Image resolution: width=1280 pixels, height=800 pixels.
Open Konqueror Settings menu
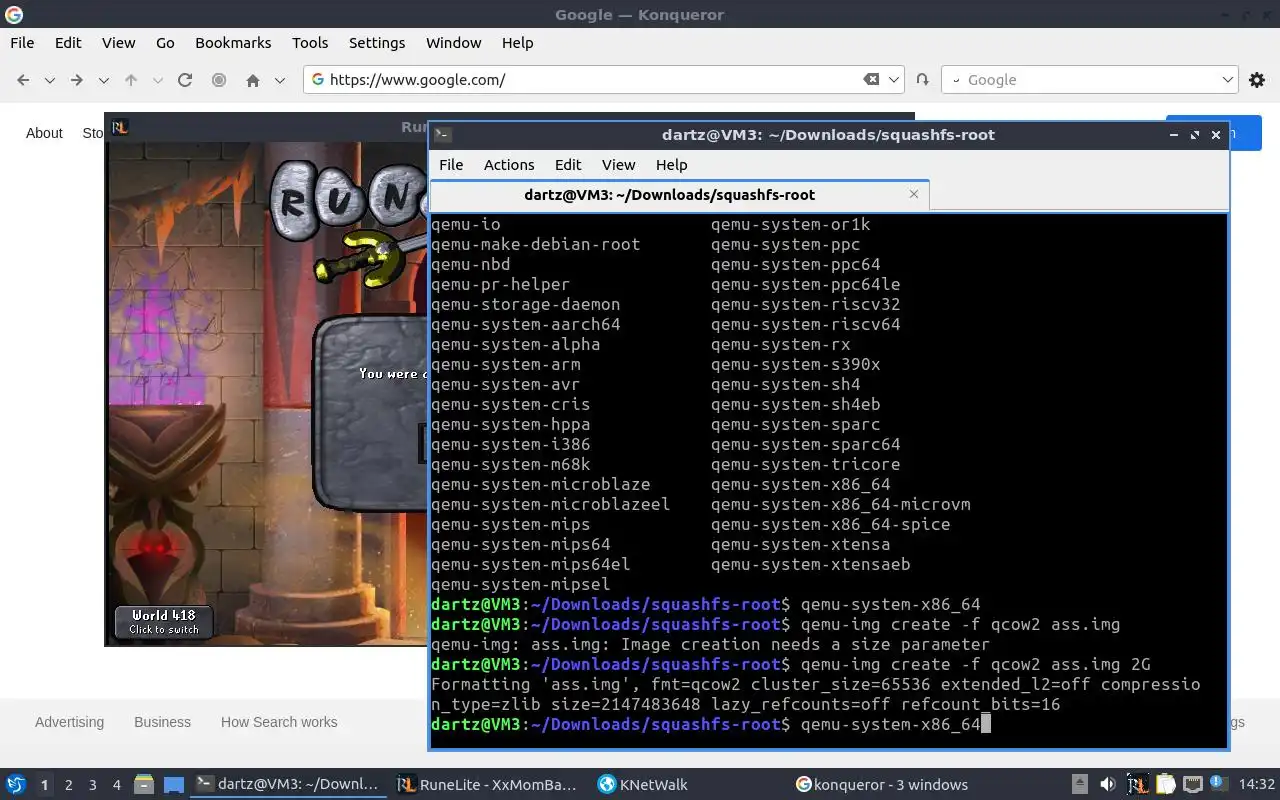[x=377, y=43]
